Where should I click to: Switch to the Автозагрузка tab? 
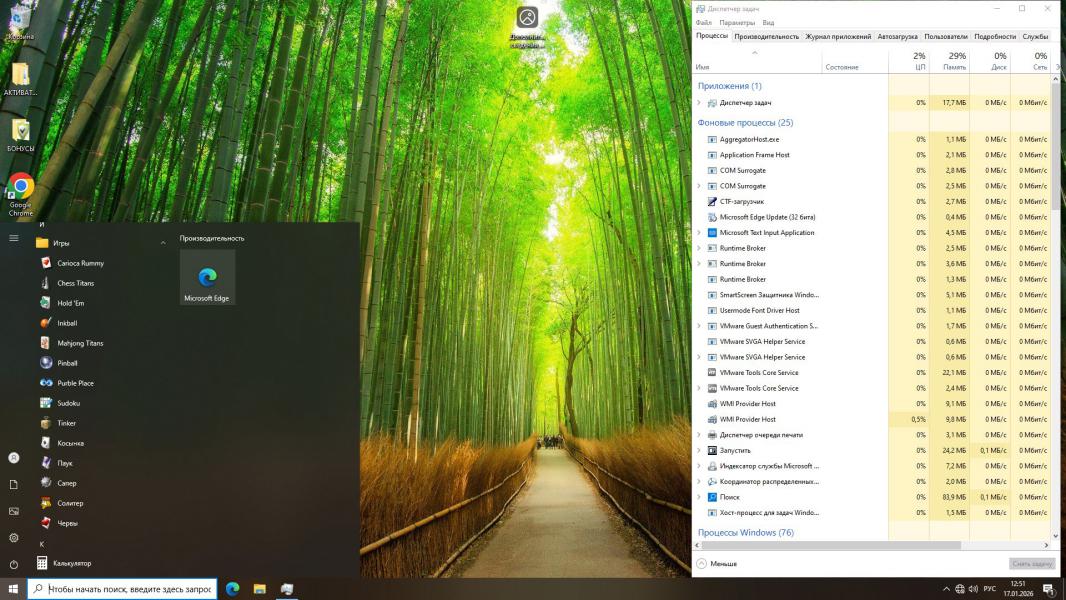click(x=897, y=36)
